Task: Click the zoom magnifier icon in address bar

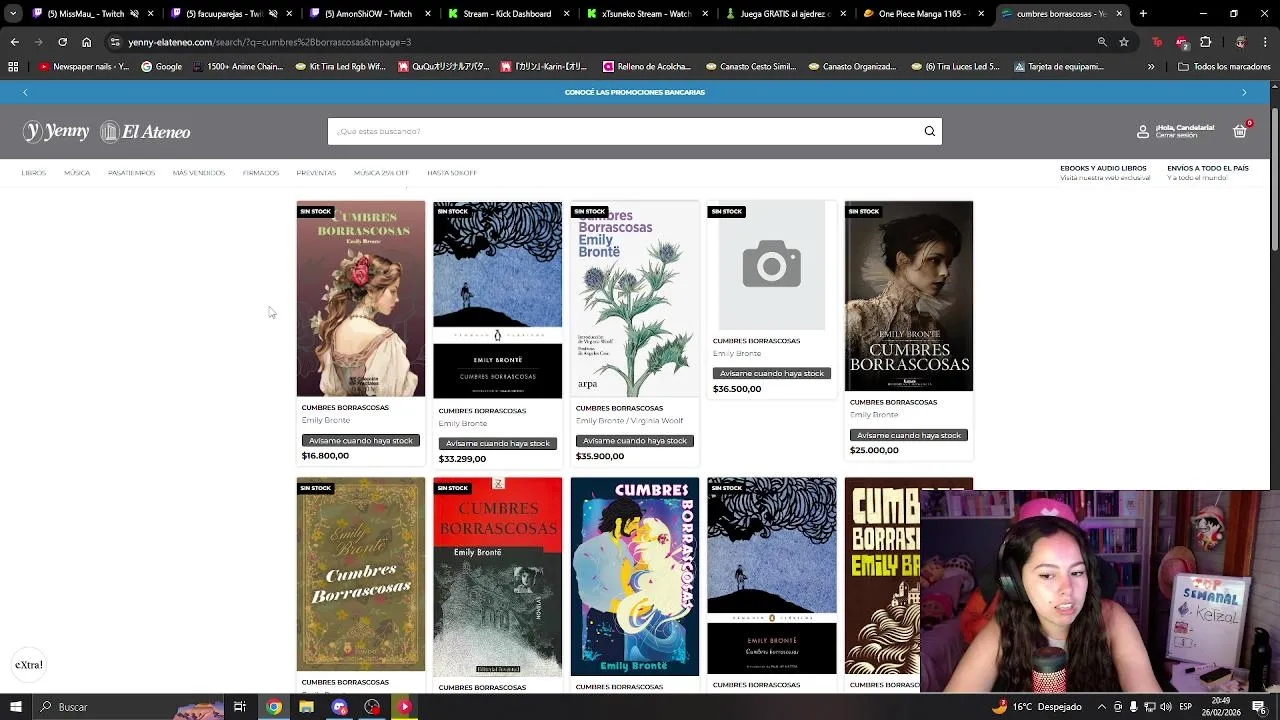Action: click(1102, 42)
